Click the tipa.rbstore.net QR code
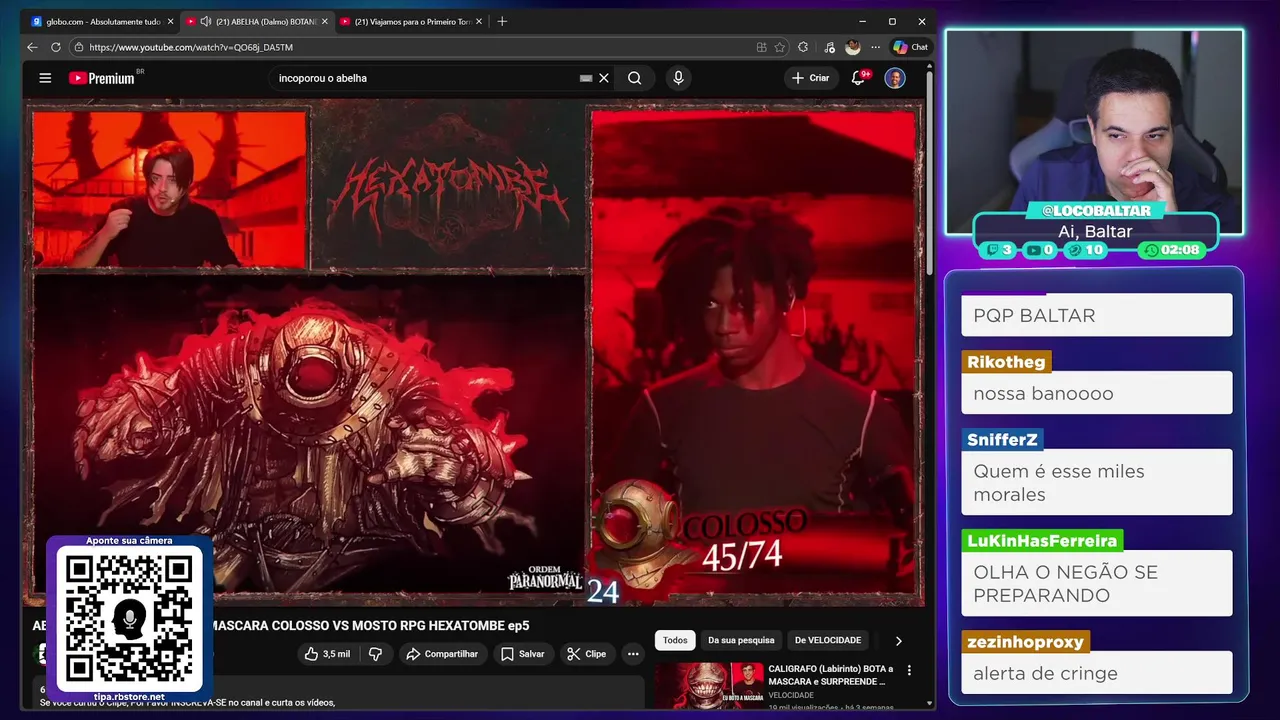The height and width of the screenshot is (720, 1280). point(129,617)
